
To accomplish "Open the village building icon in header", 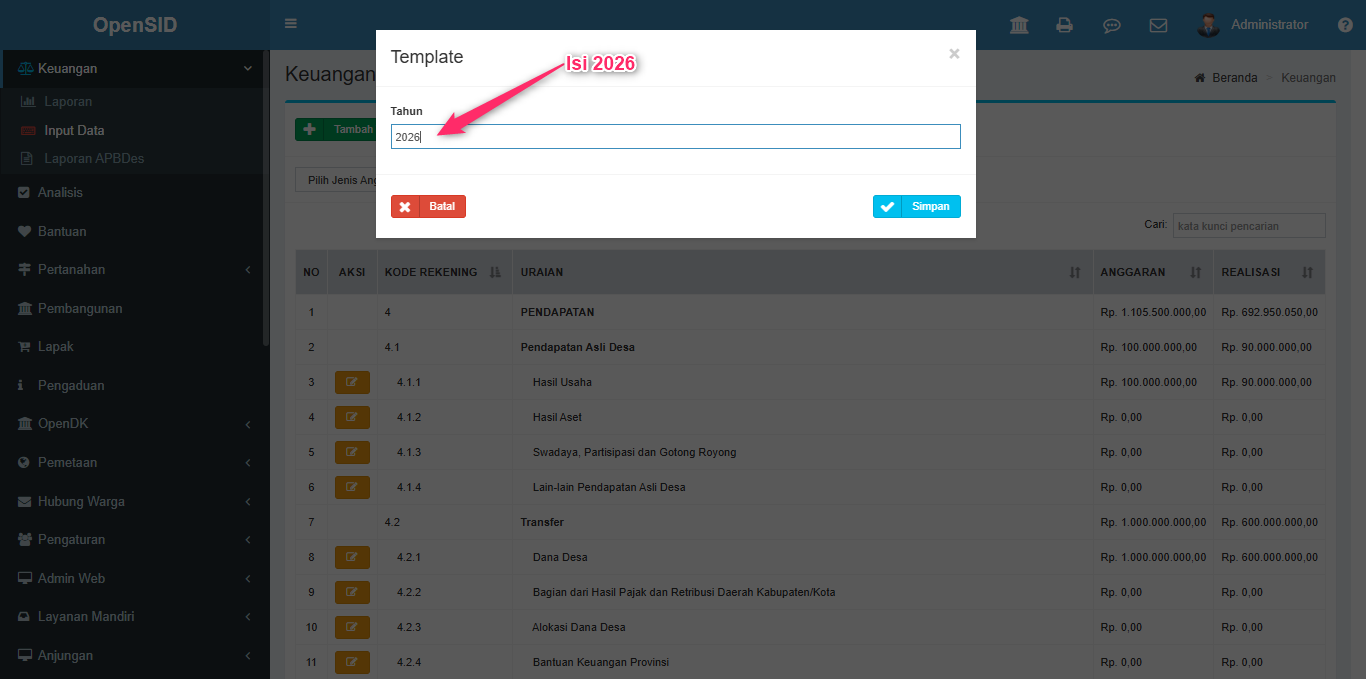I will (1019, 25).
